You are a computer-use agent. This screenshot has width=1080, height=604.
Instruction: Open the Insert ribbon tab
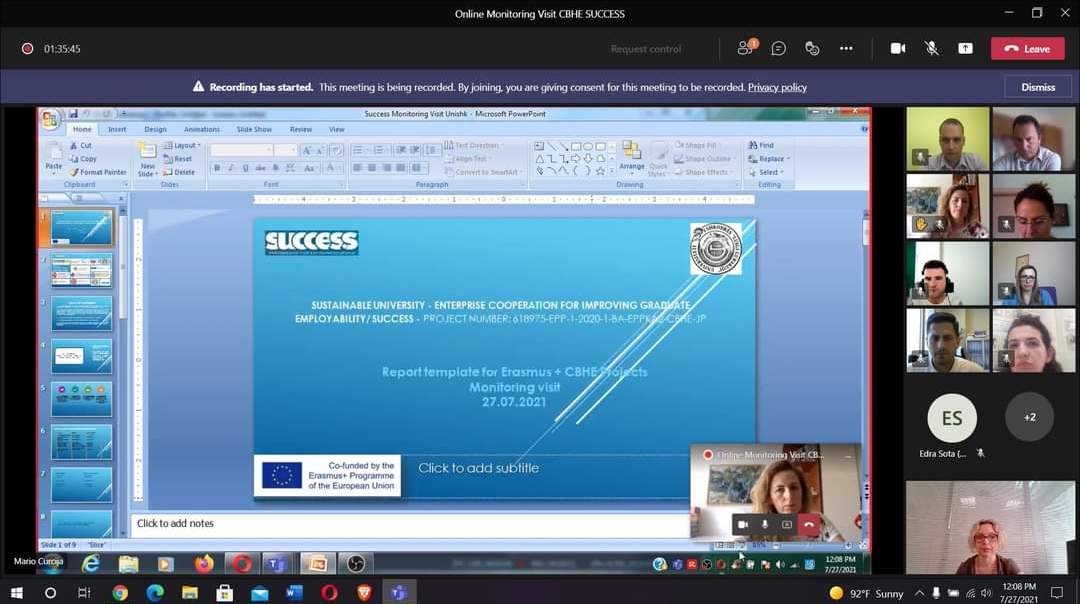[117, 129]
